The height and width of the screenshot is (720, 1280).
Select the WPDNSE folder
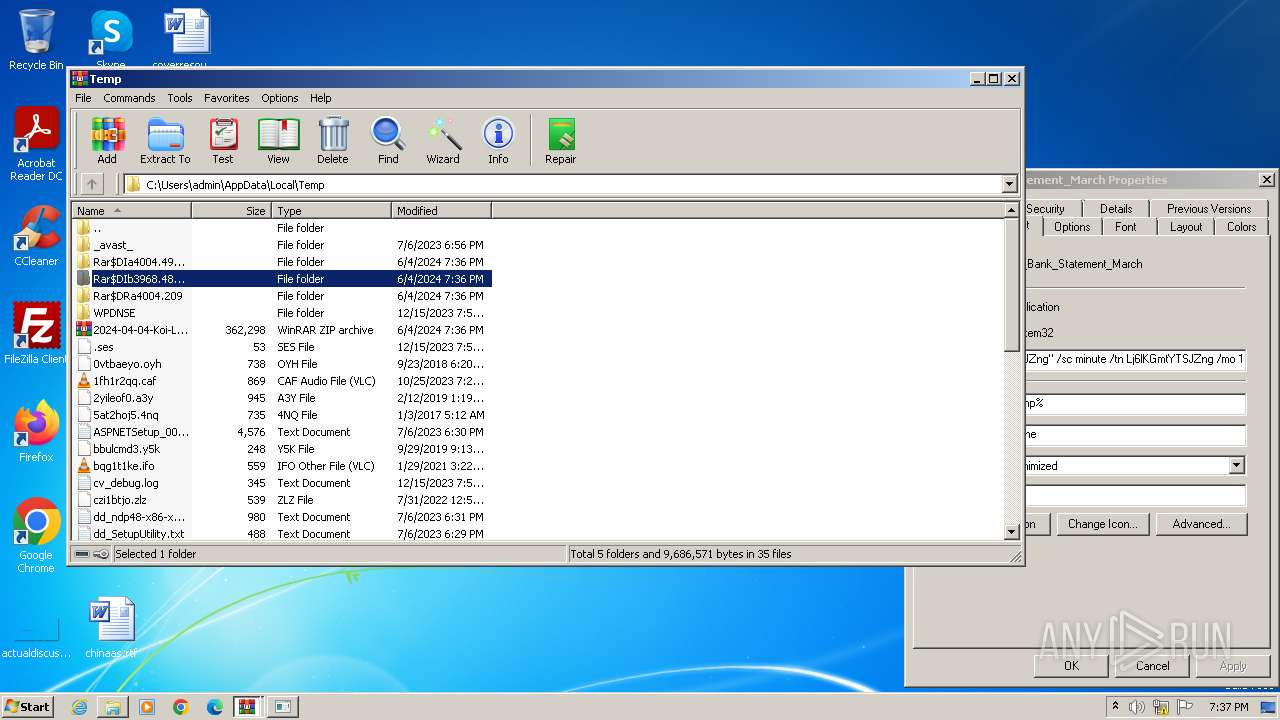coord(282,313)
